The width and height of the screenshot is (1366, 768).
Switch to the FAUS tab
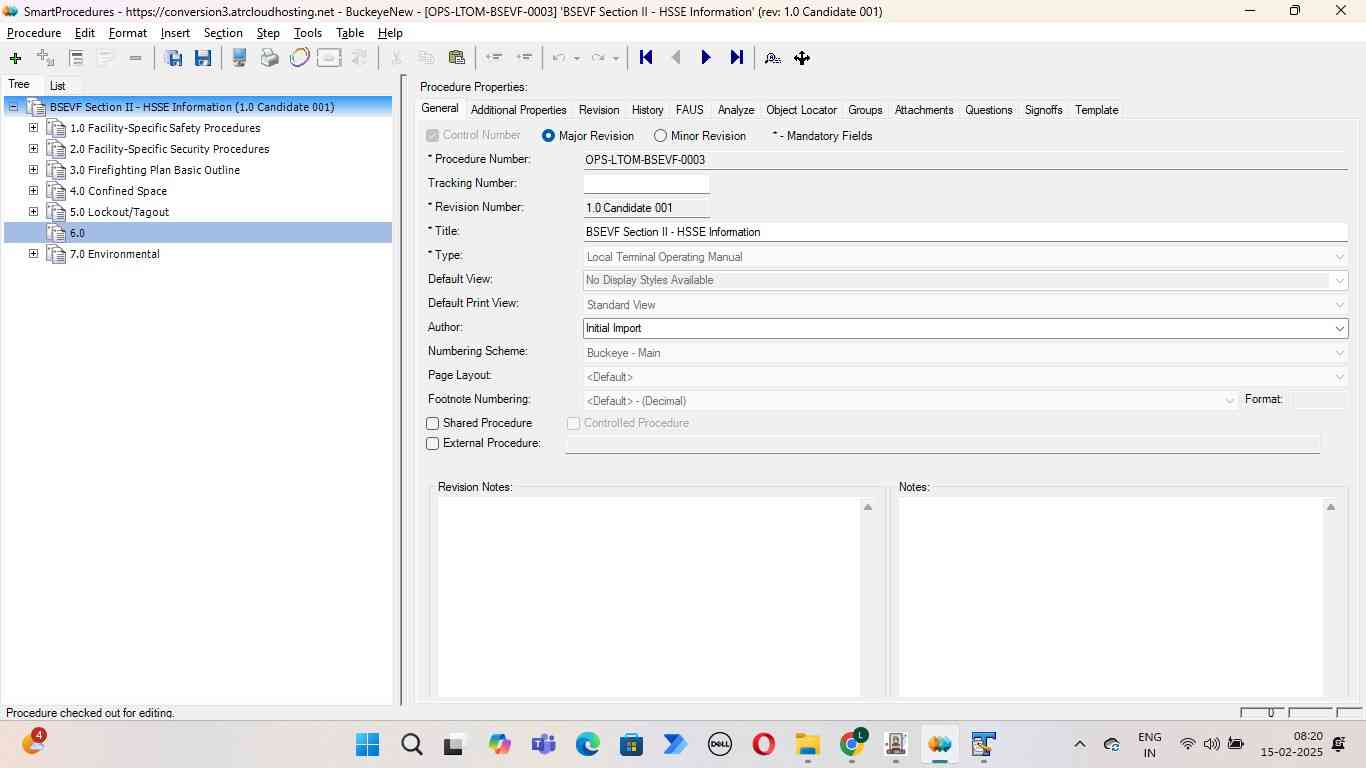(x=689, y=110)
